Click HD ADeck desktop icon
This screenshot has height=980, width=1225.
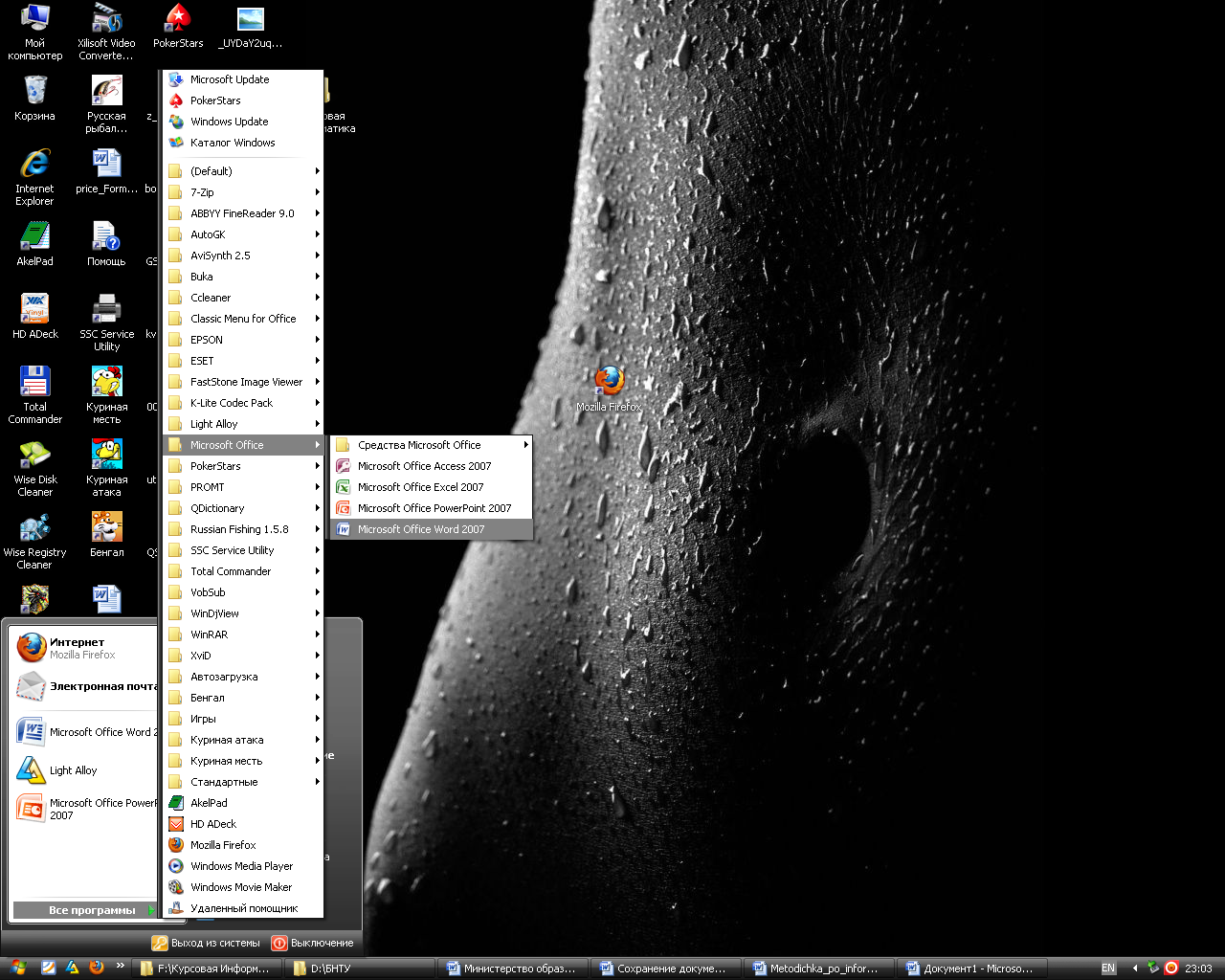35,317
